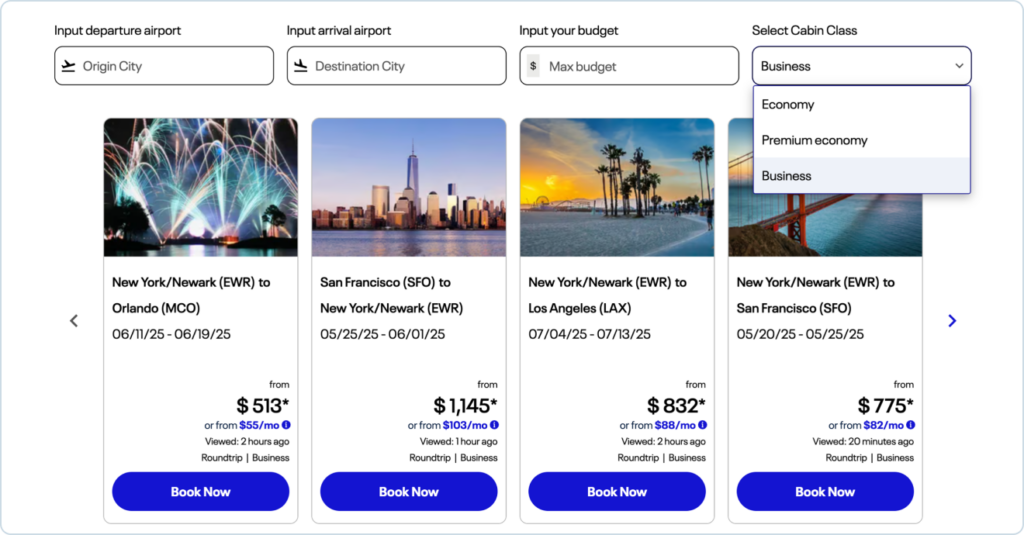Screen dimensions: 1024x535
Task: Click the Origin City input field
Action: 170,66
